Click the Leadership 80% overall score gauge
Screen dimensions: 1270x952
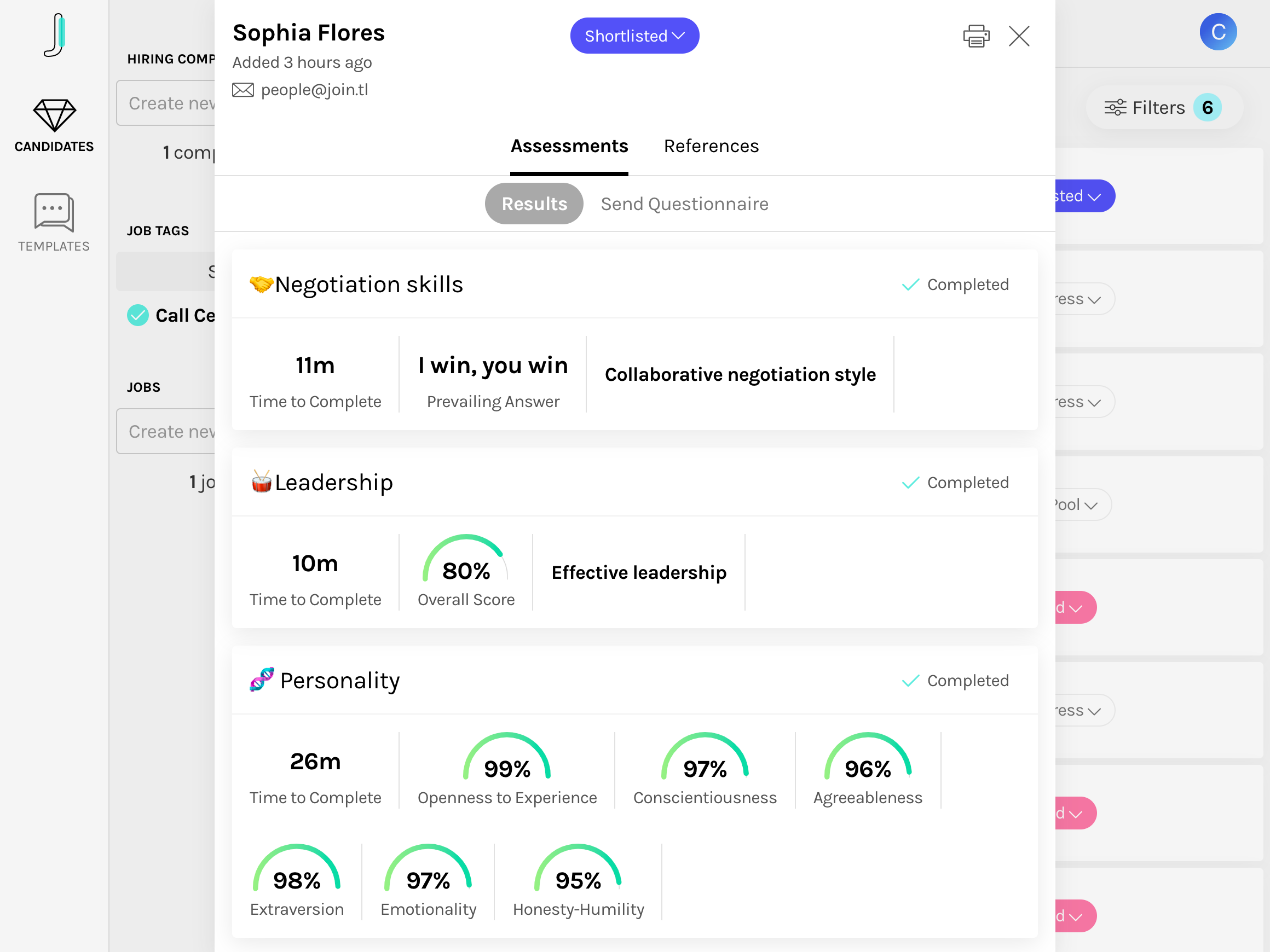466,560
